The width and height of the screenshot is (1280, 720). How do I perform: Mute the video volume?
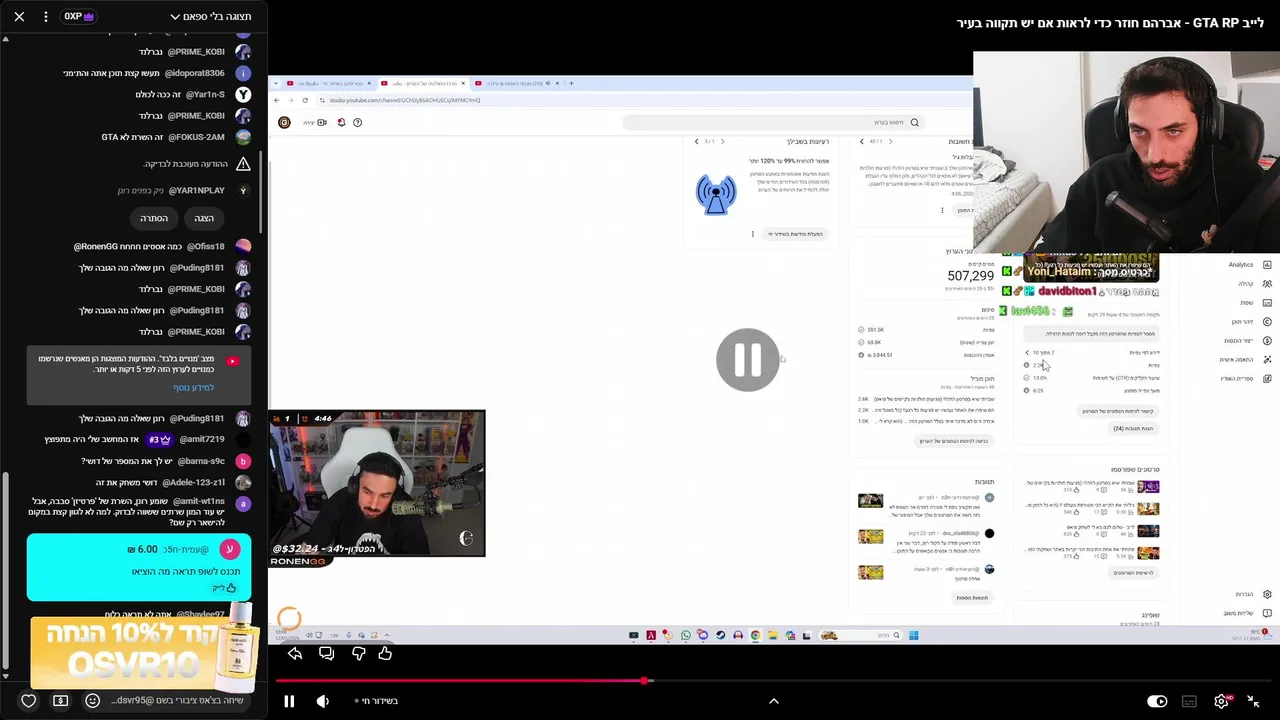(x=322, y=701)
